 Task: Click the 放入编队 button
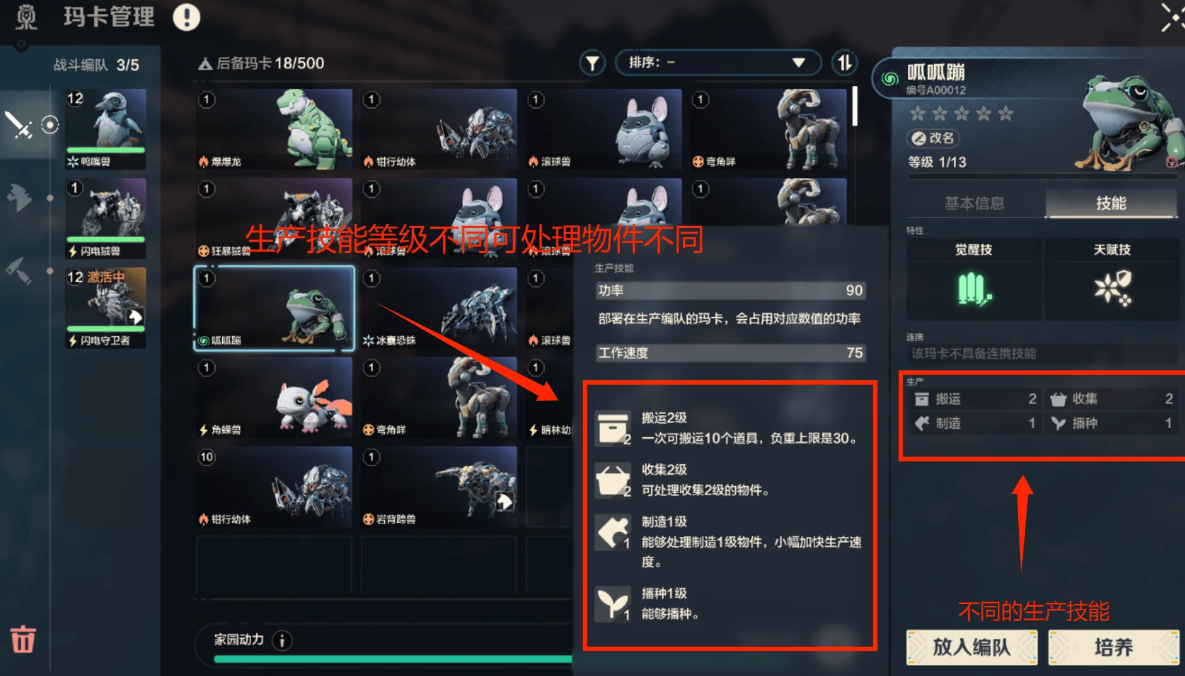click(971, 647)
